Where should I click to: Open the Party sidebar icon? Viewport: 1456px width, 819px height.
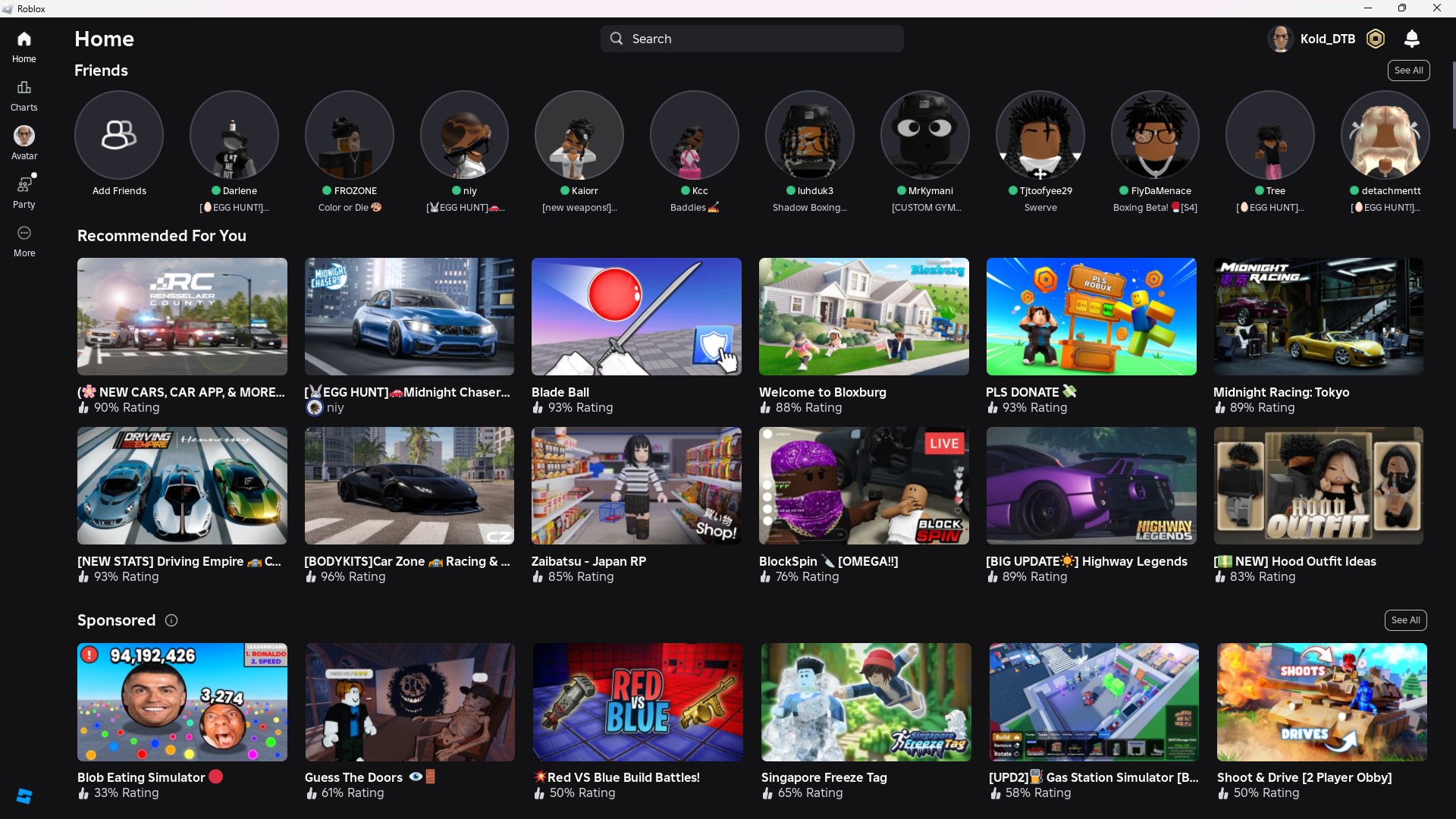(x=24, y=191)
